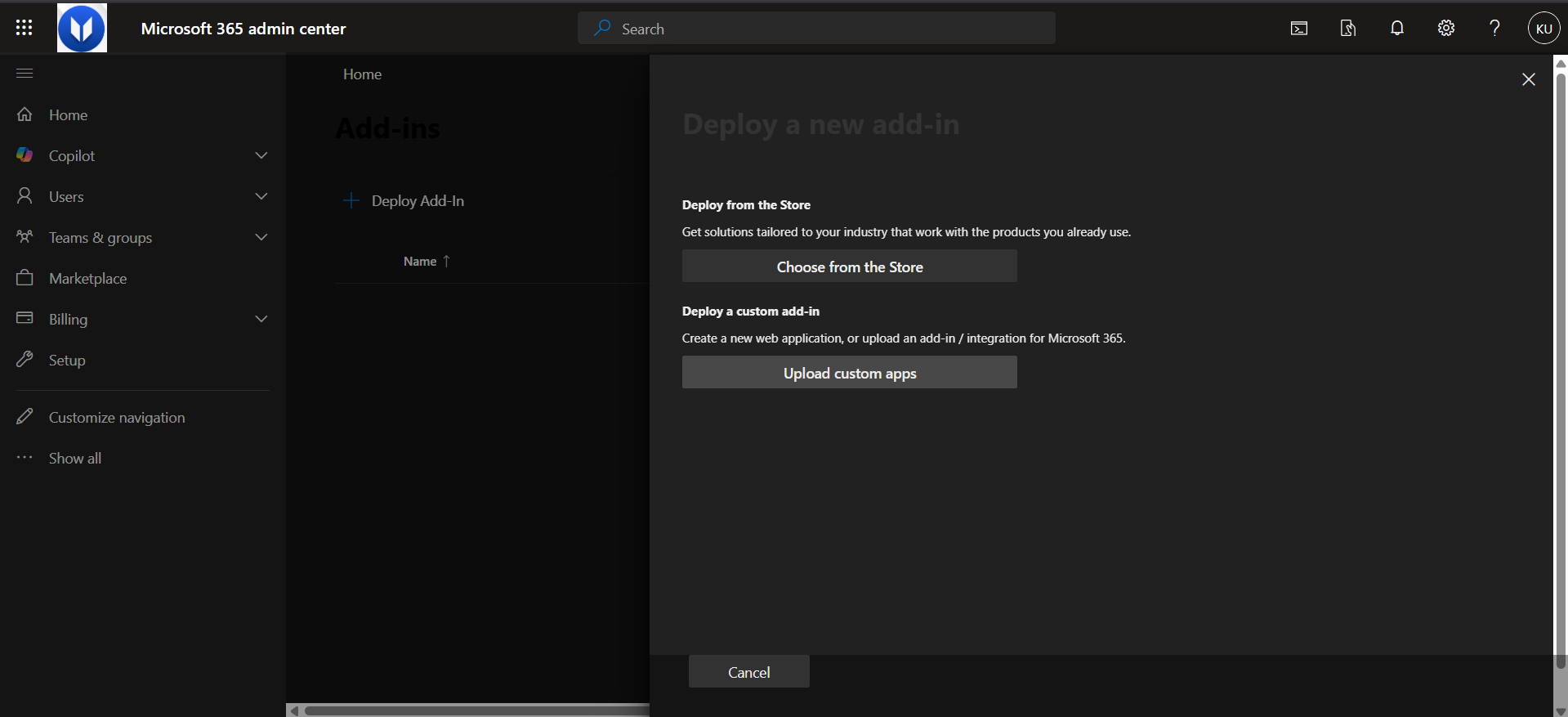Click Choose from the Store button
This screenshot has height=717, width=1568.
pos(850,267)
